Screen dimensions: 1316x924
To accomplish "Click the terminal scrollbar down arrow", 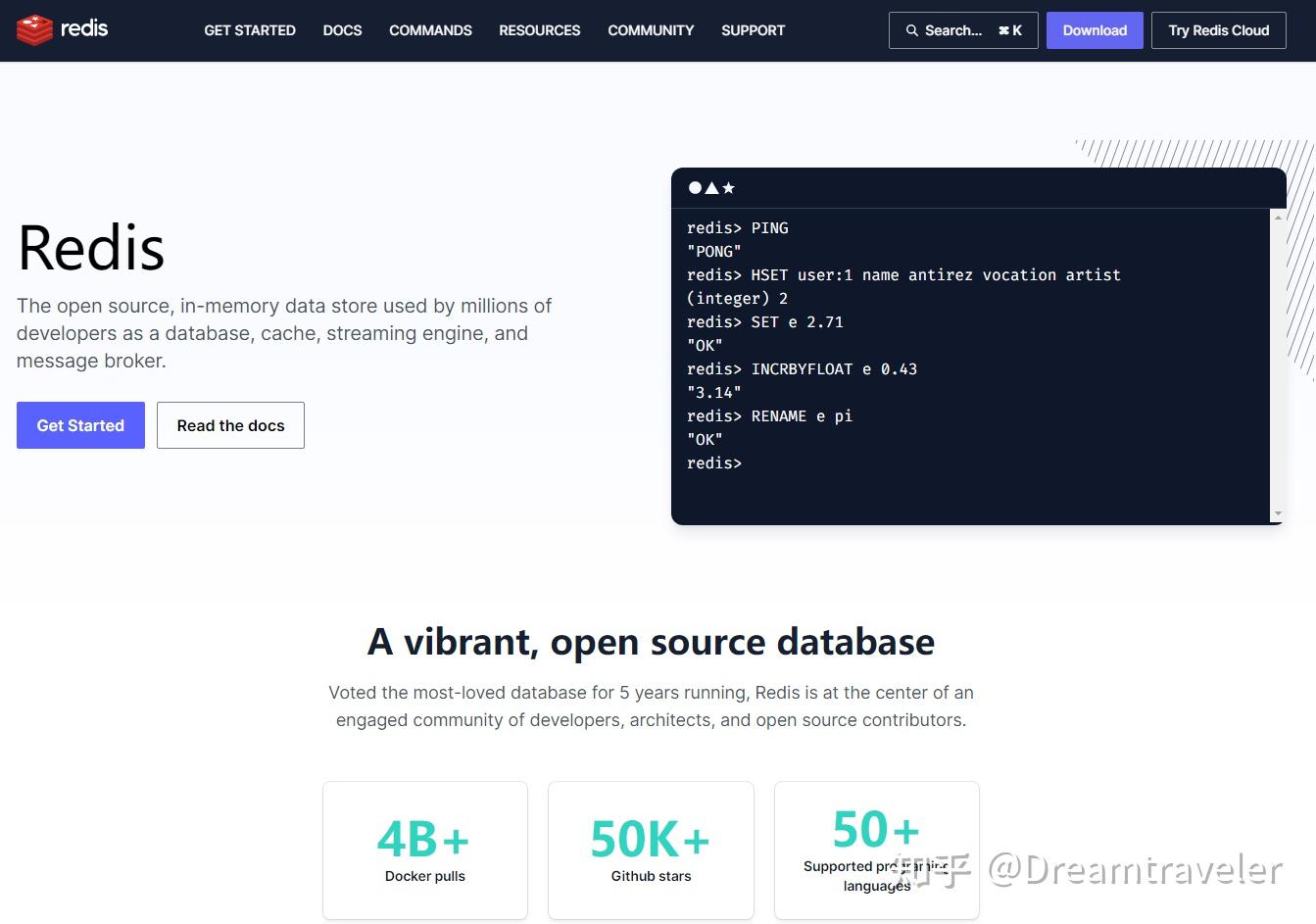I will click(x=1278, y=513).
